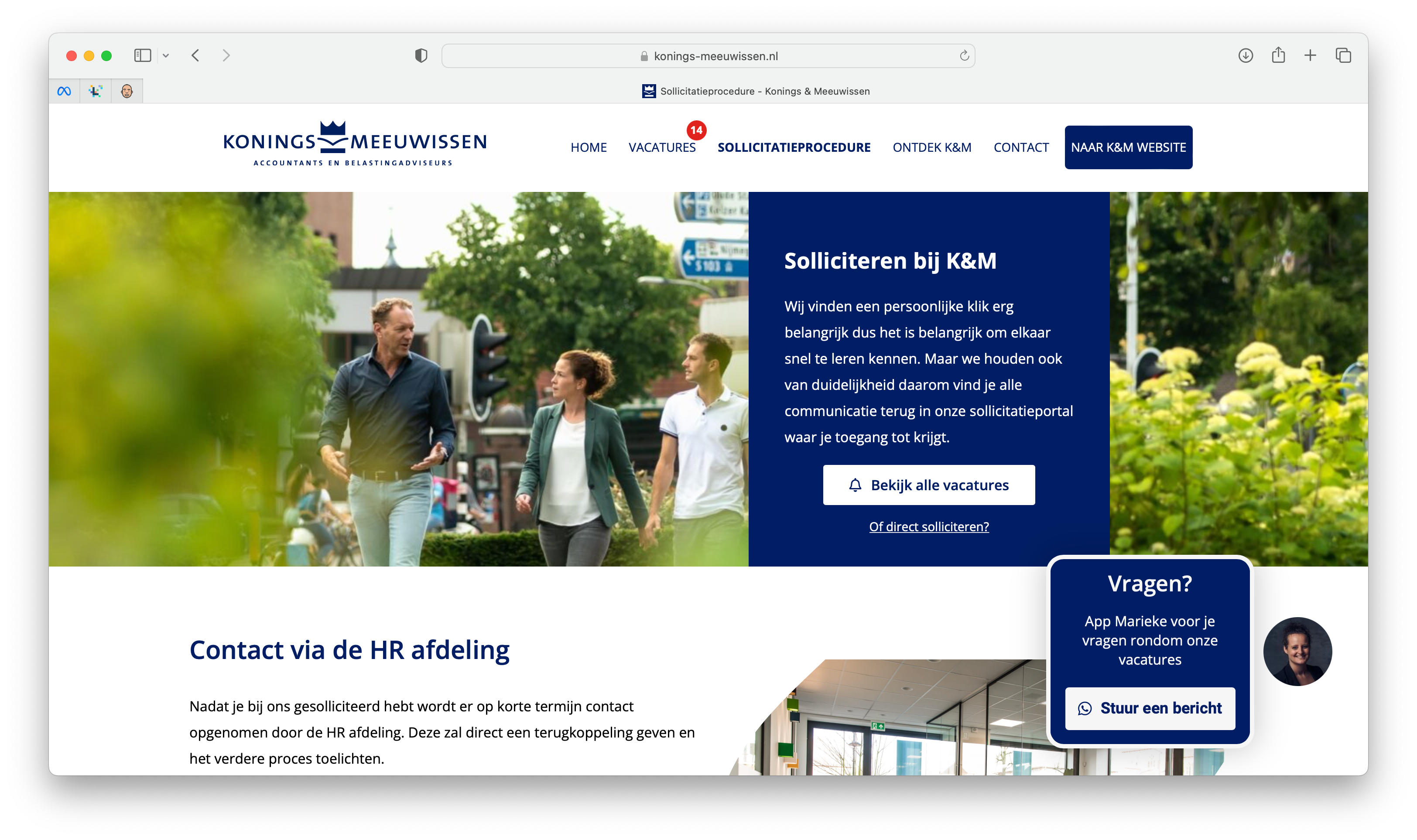The height and width of the screenshot is (840, 1417).
Task: Click the Solliciteren bij K&M heading
Action: tap(890, 261)
